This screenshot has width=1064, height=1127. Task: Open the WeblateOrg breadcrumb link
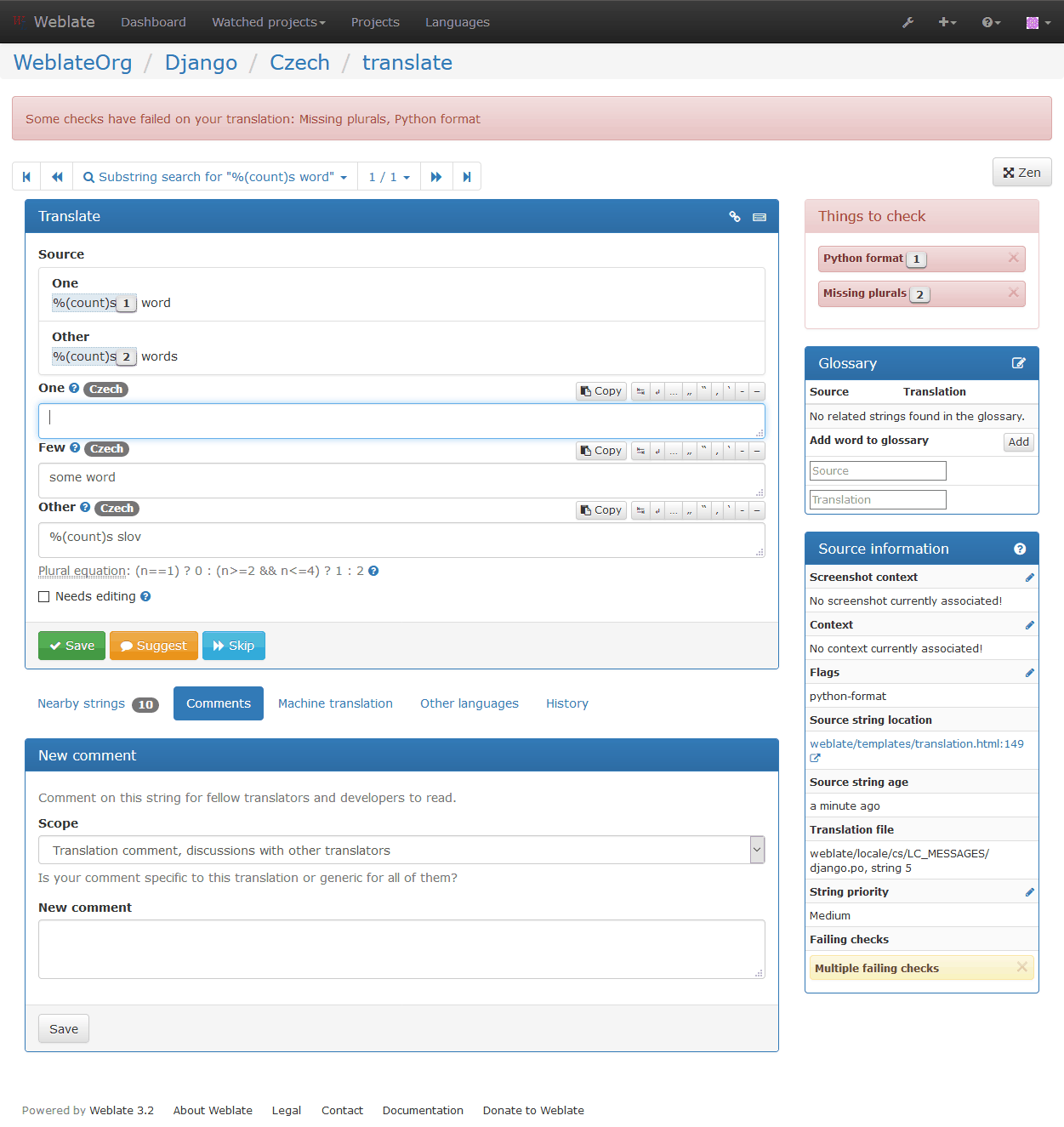pyautogui.click(x=73, y=62)
